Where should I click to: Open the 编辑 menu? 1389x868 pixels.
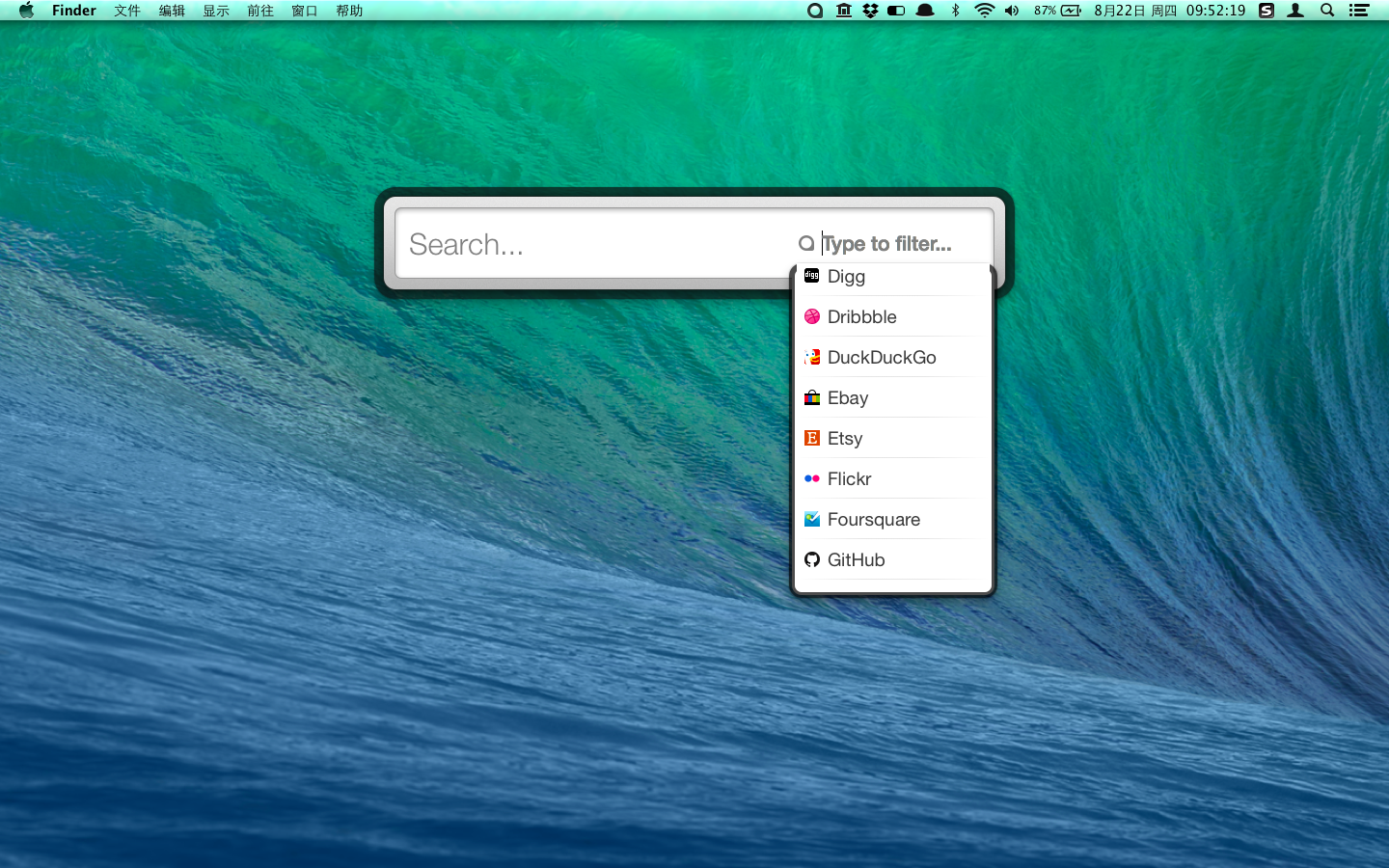pos(172,11)
